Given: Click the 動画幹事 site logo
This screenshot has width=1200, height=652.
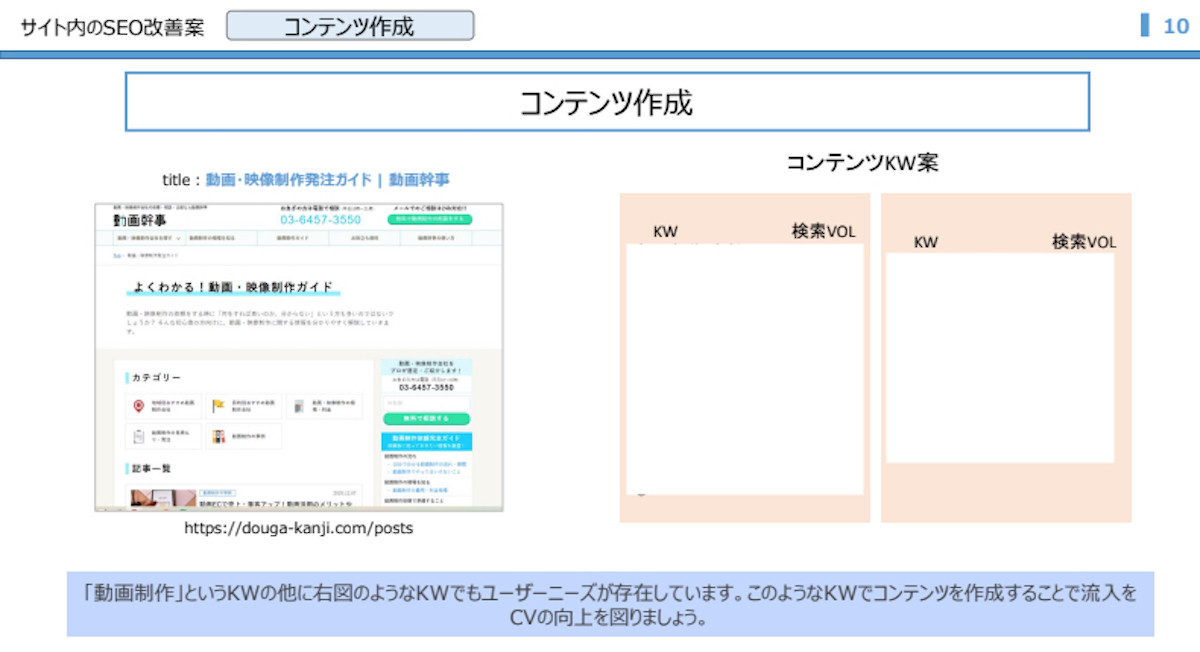Looking at the screenshot, I should 138,221.
